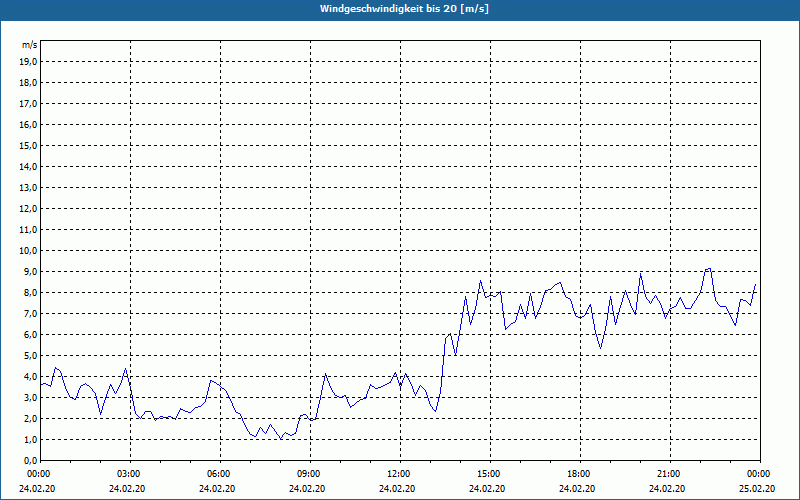
Task: Pick the y-axis value "16,0"
Action: pos(28,124)
